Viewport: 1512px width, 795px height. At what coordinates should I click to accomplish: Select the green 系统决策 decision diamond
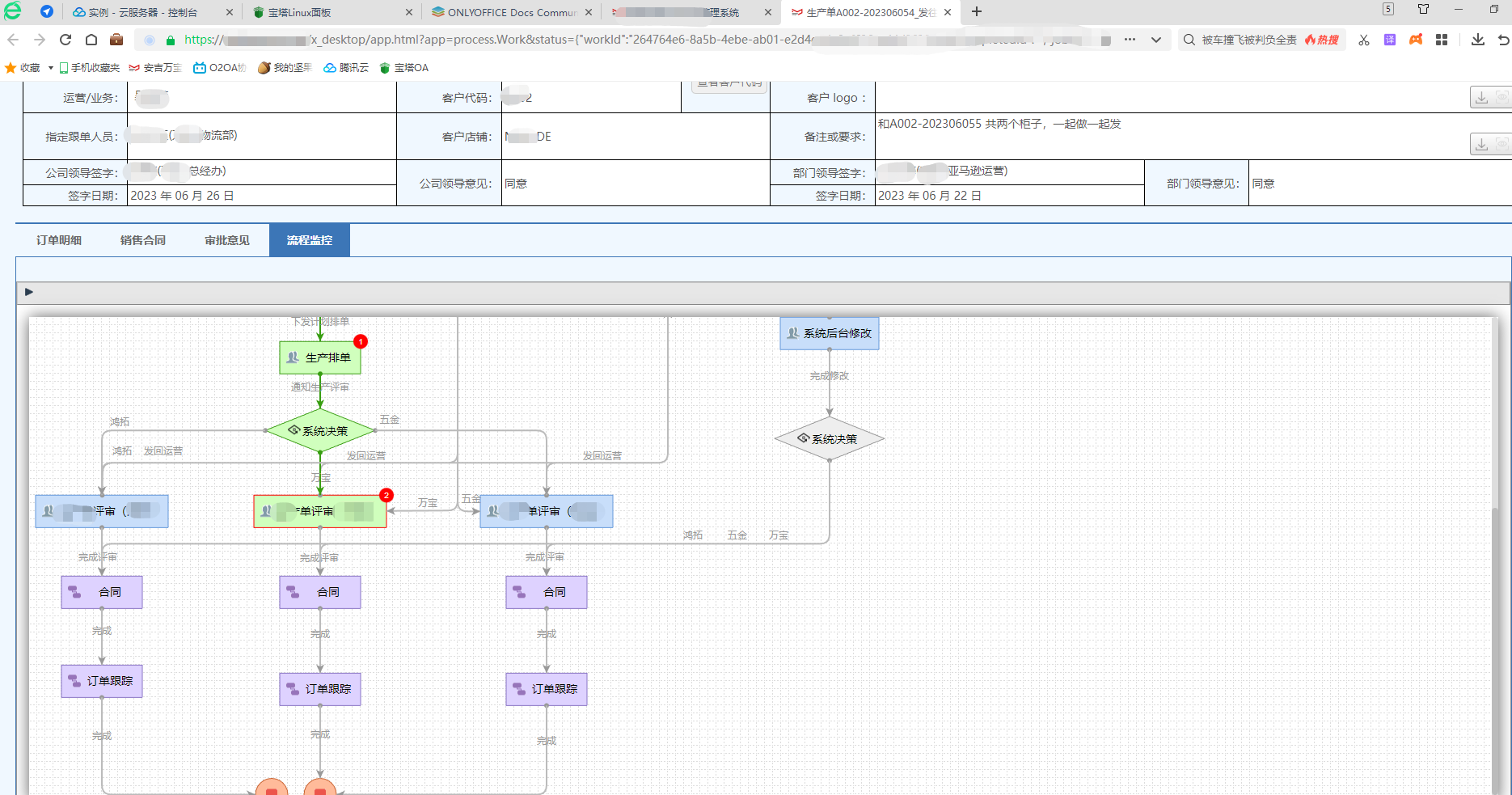tap(320, 431)
